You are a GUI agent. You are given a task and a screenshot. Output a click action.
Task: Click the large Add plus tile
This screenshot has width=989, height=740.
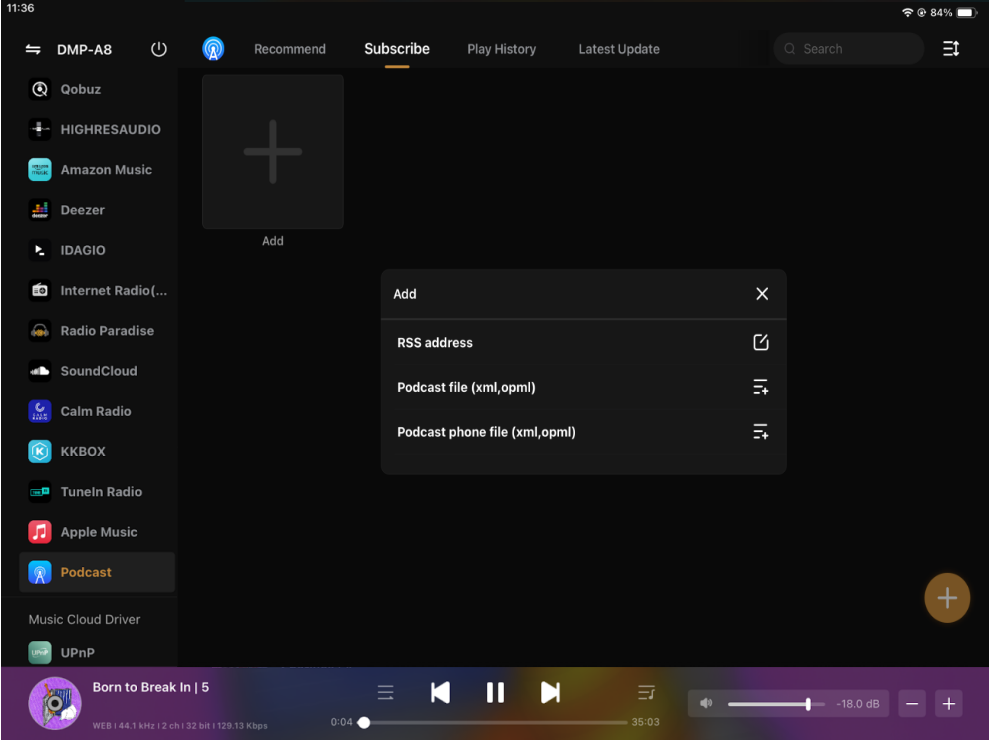pos(273,151)
